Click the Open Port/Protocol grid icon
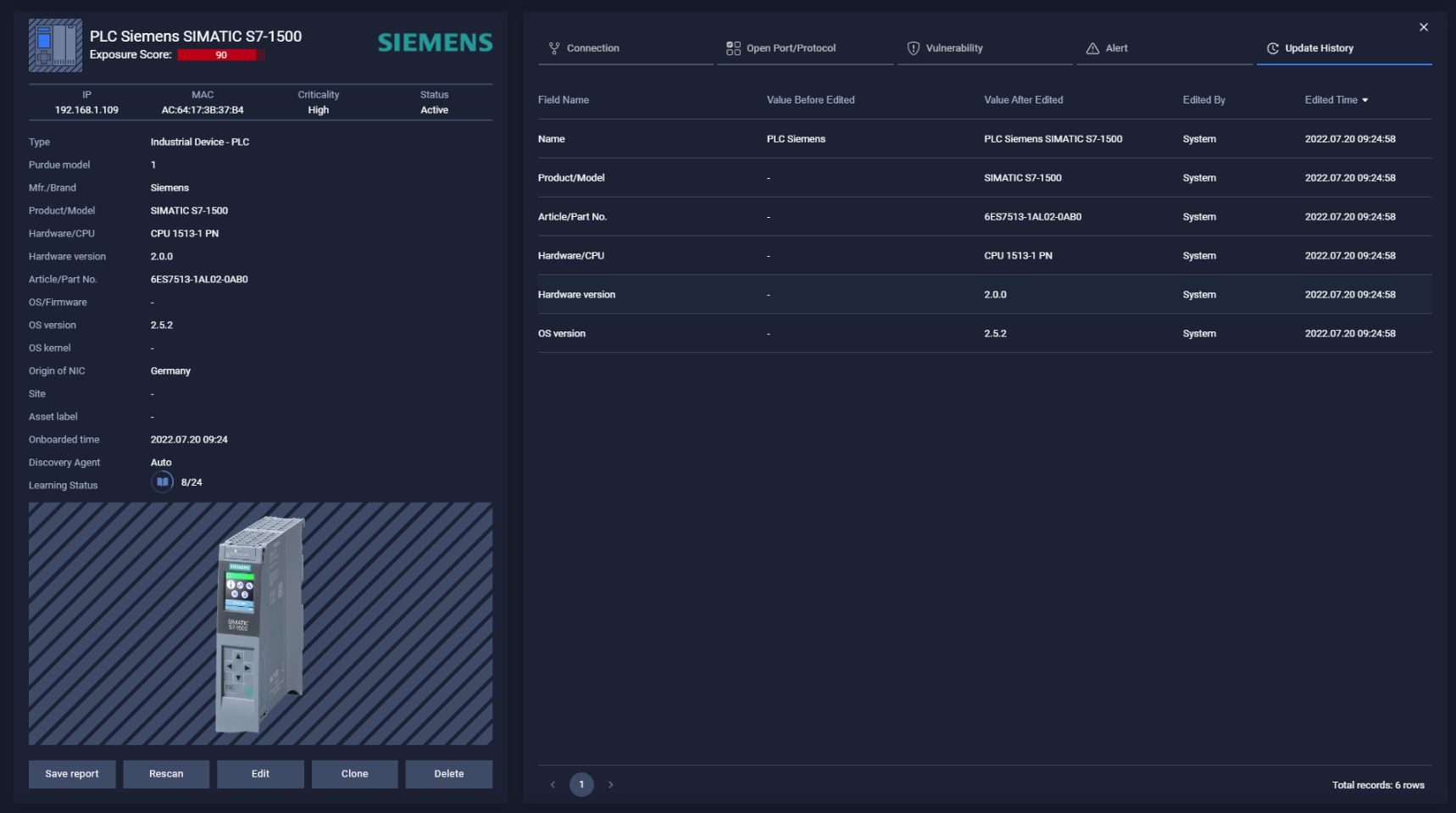This screenshot has height=813, width=1456. 733,48
